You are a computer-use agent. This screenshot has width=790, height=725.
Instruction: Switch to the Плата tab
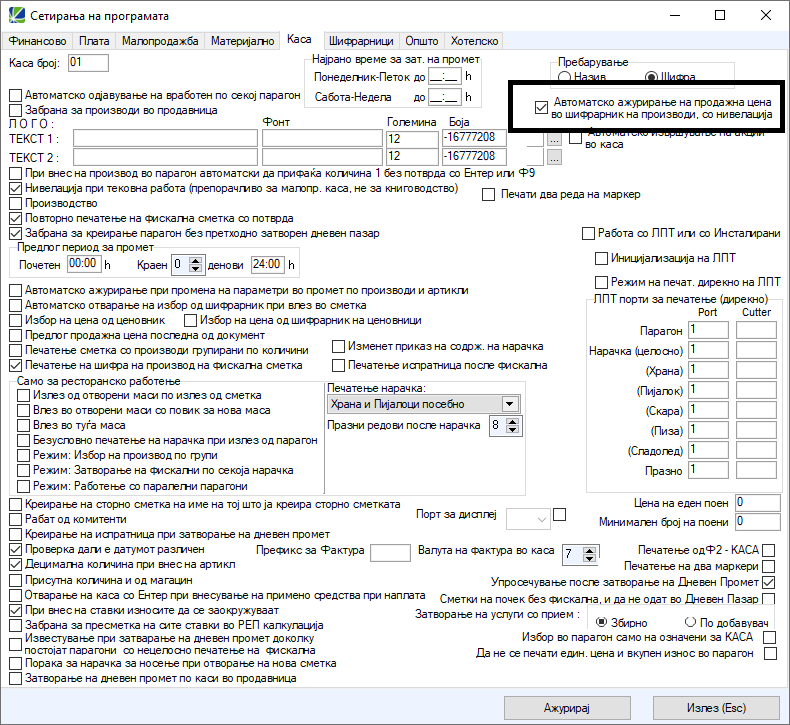tap(94, 41)
